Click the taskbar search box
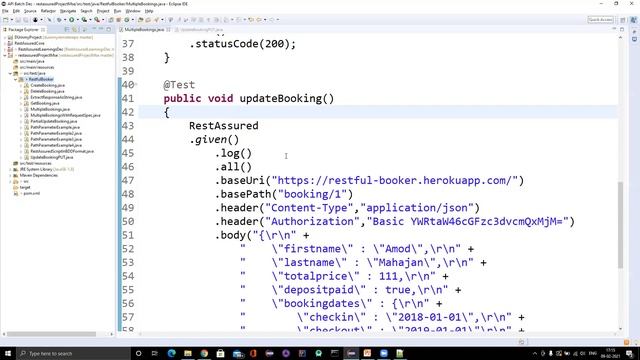Screen dimensions: 640x360 (x=73, y=353)
